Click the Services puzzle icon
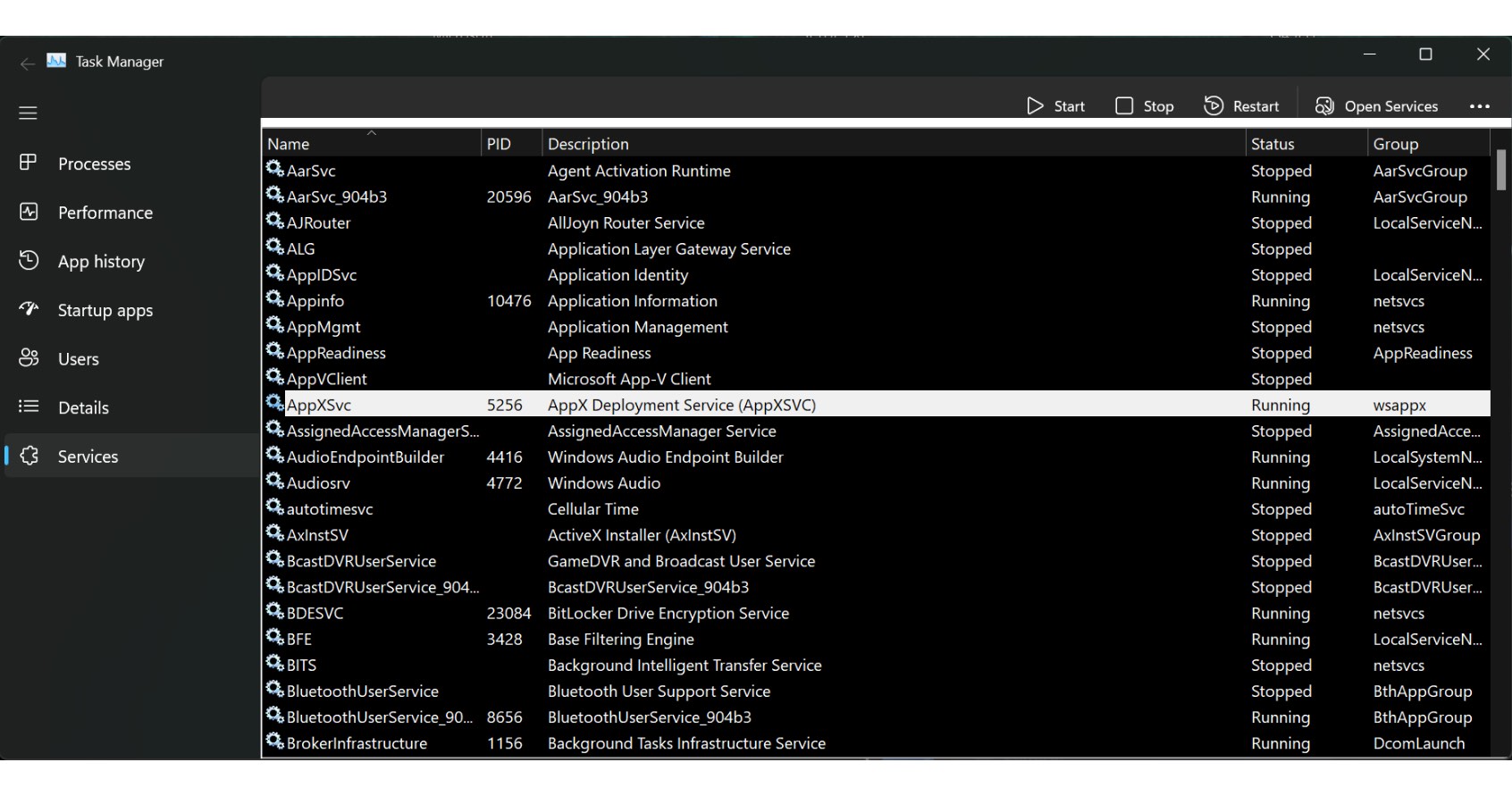1512x796 pixels. click(x=29, y=455)
